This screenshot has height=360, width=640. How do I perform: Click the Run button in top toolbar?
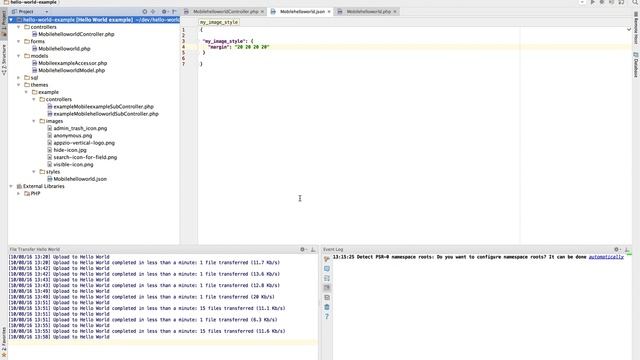pyautogui.click(x=593, y=2)
